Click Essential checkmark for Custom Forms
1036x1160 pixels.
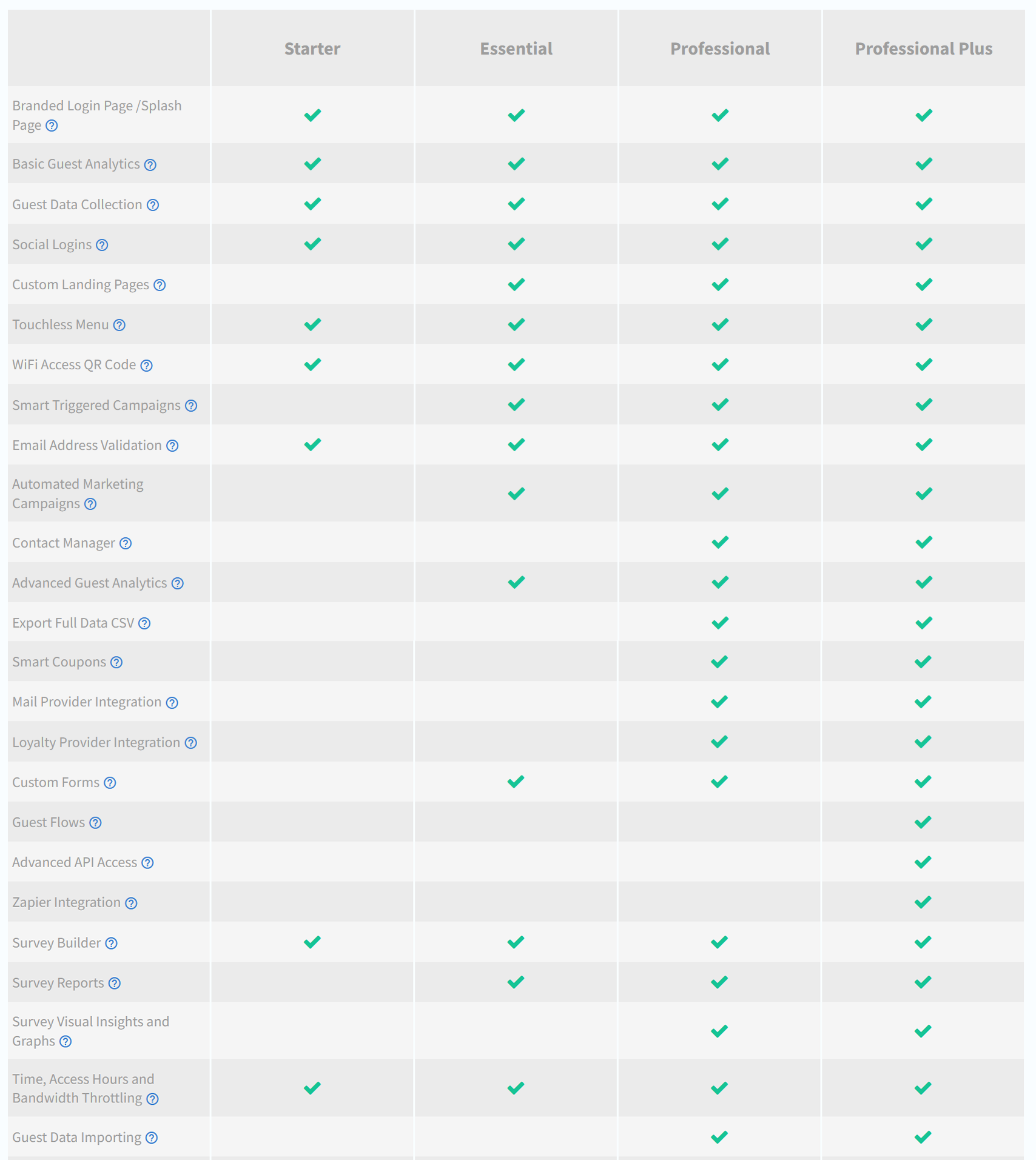(516, 782)
